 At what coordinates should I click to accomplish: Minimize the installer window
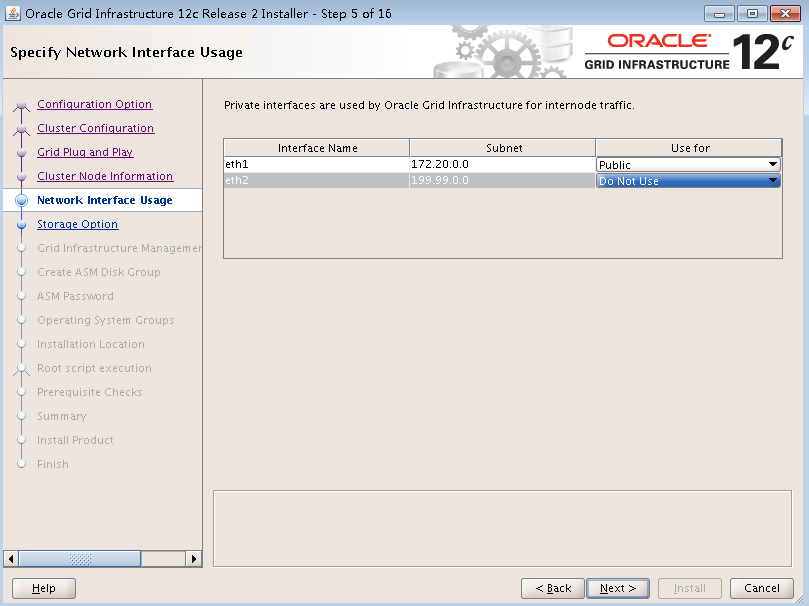point(719,13)
